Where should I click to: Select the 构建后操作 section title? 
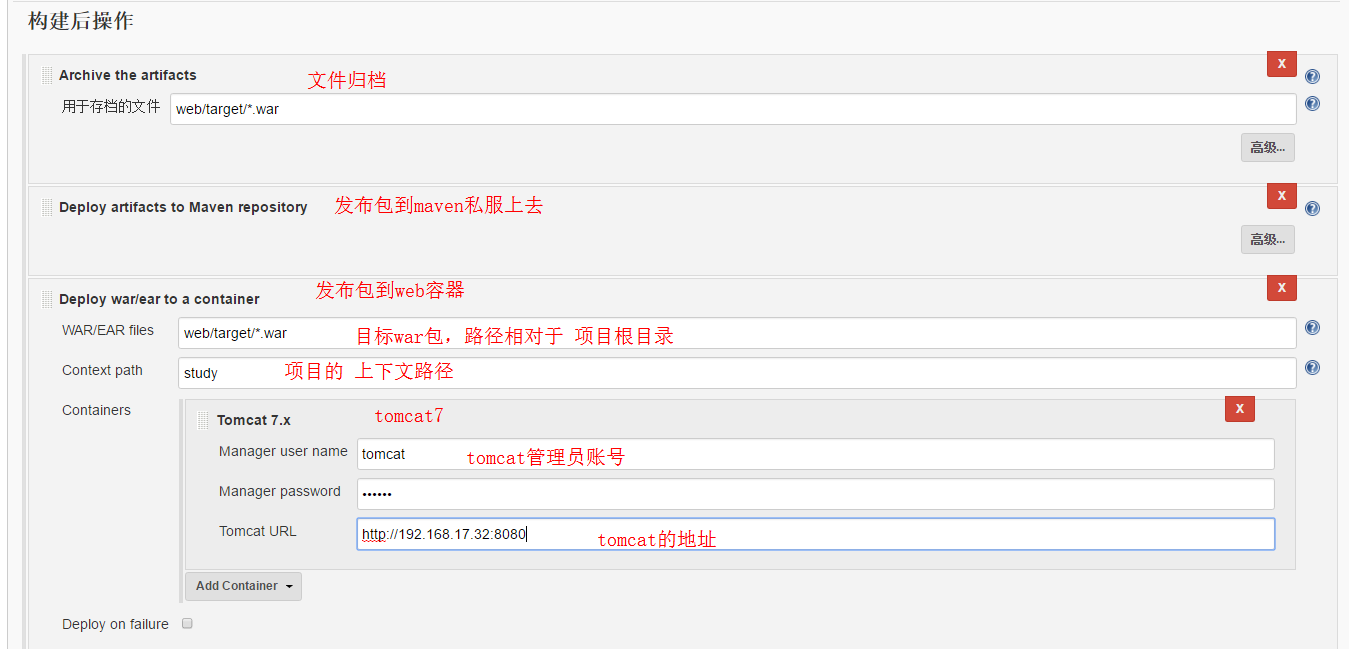(x=81, y=21)
